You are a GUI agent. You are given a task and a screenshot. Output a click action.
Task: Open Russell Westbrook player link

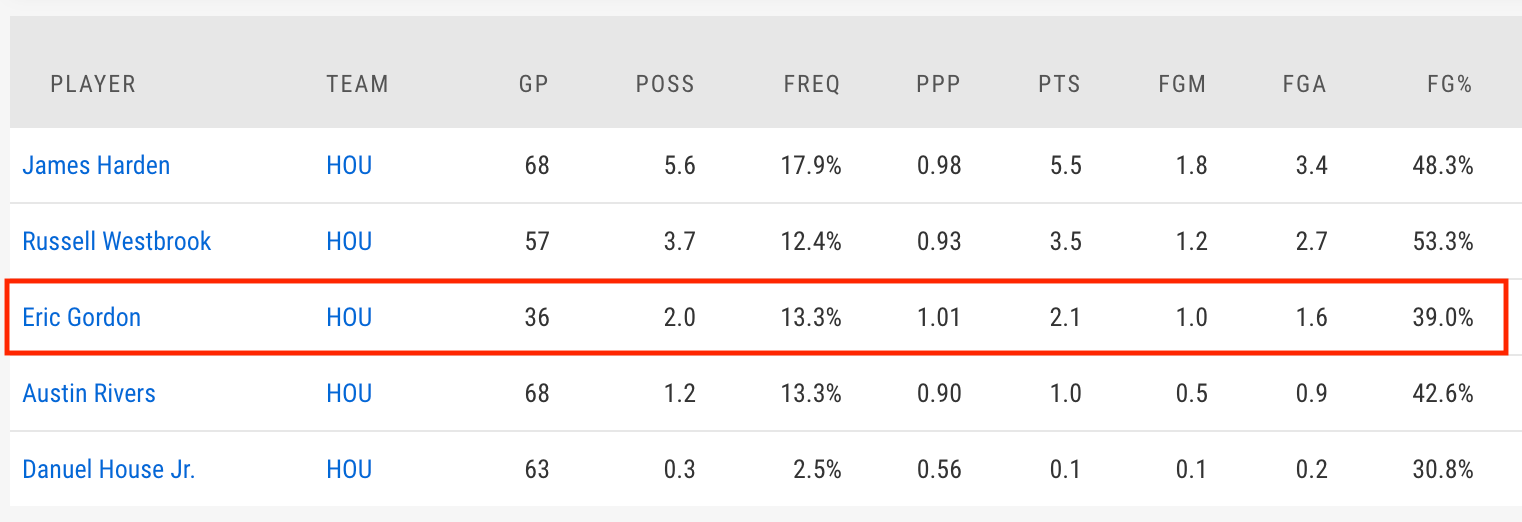point(117,241)
